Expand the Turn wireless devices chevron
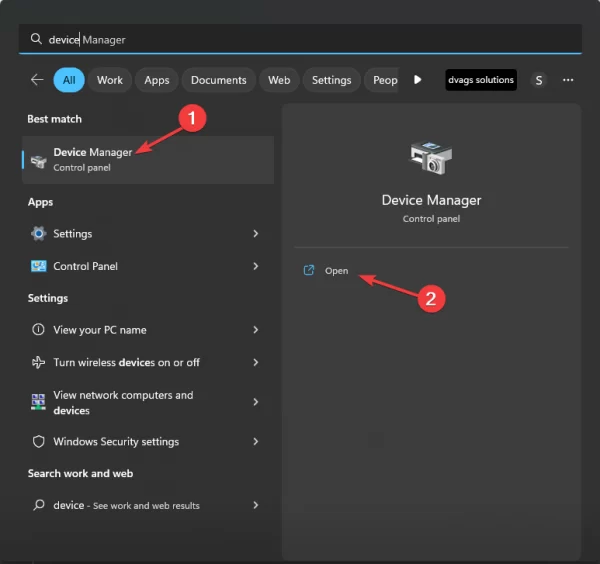600x564 pixels. click(x=256, y=362)
